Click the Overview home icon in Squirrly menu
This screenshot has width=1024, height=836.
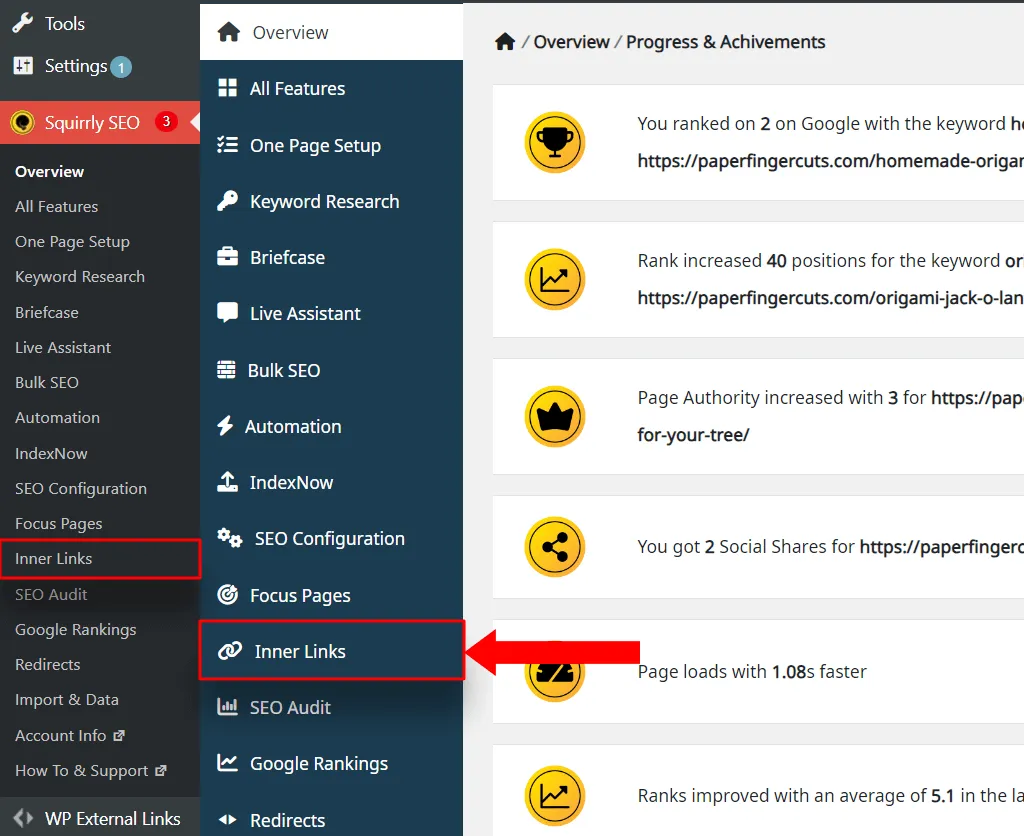(x=229, y=32)
